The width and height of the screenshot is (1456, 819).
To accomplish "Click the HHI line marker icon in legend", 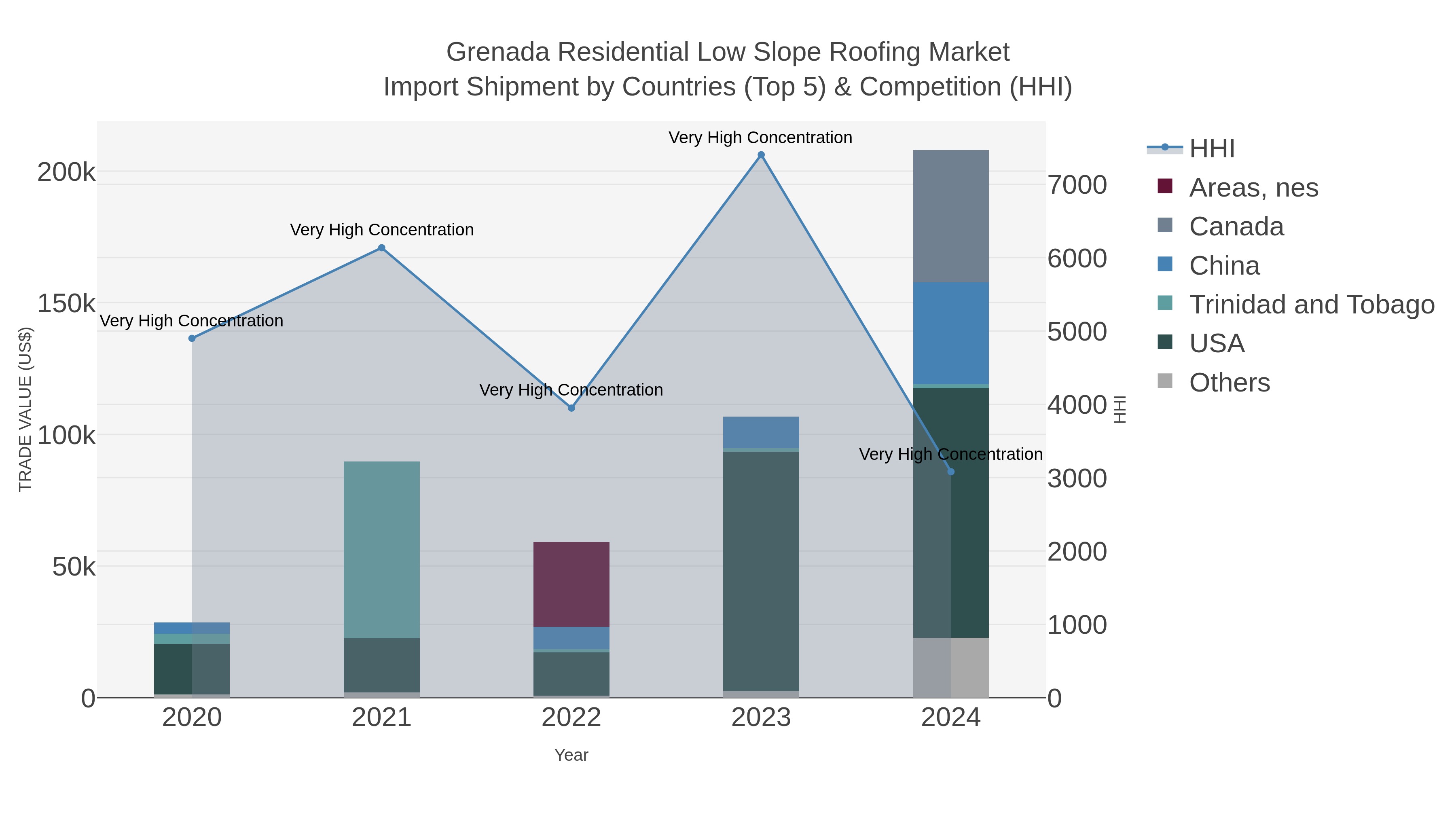I will [x=1165, y=148].
